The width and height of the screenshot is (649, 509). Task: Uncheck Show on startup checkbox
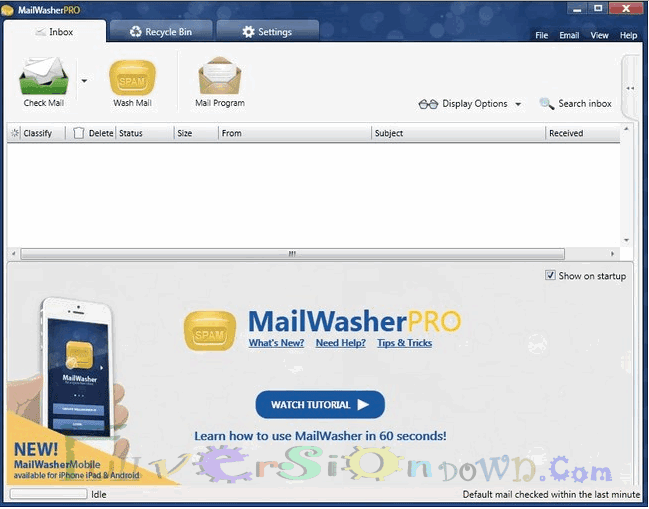[550, 275]
